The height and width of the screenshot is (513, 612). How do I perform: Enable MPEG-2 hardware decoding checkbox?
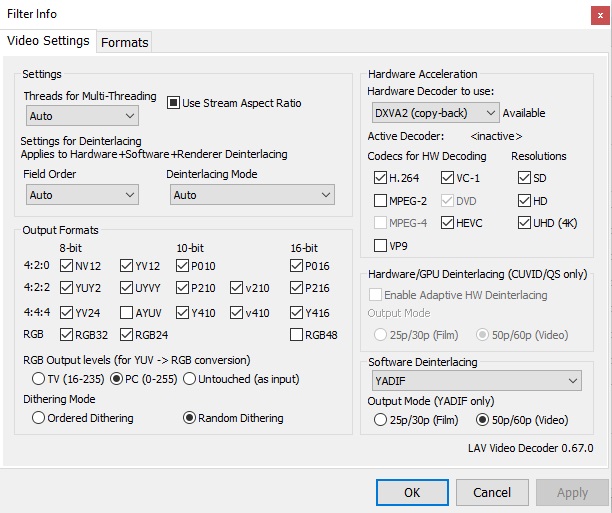380,200
